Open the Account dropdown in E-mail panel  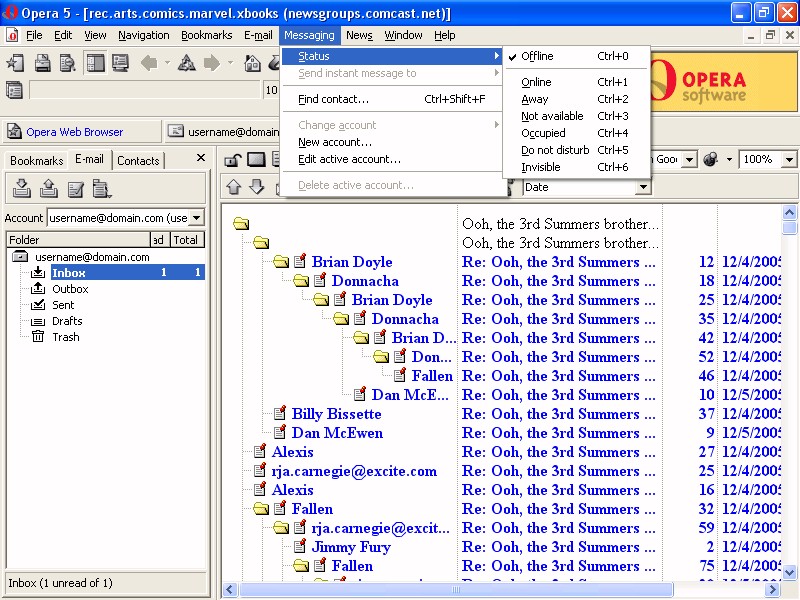click(197, 218)
